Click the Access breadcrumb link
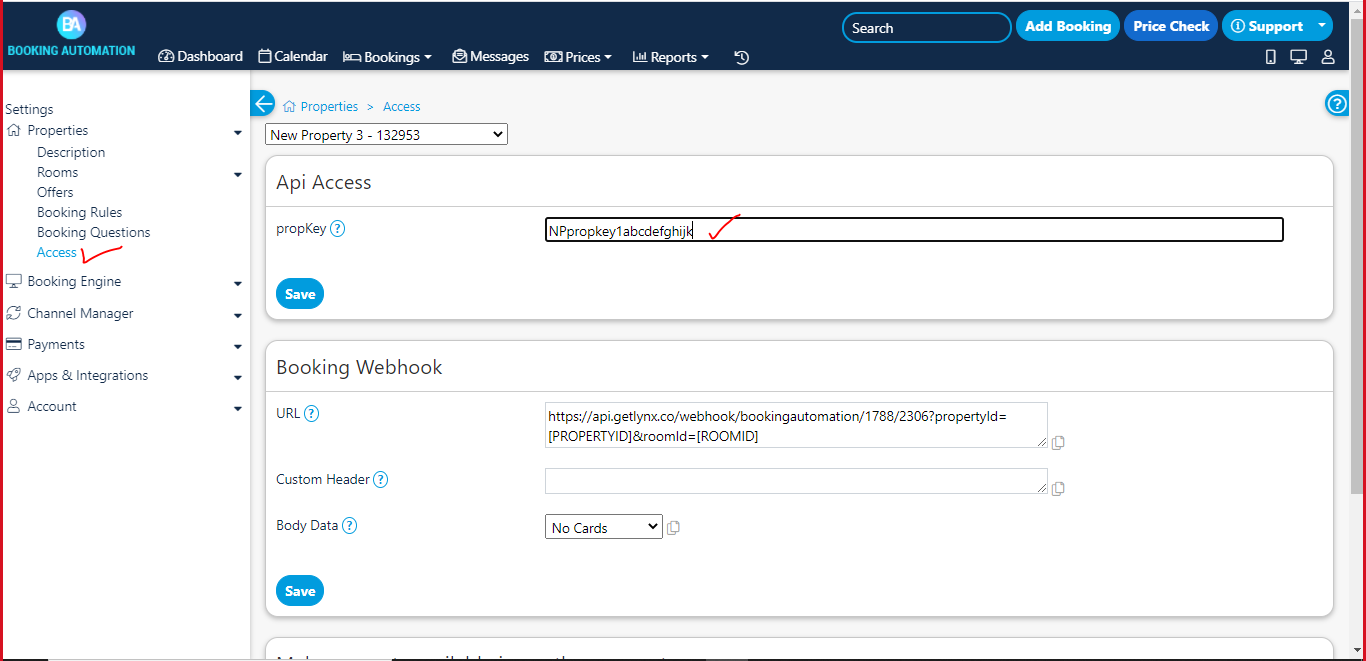The image size is (1366, 661). point(402,106)
